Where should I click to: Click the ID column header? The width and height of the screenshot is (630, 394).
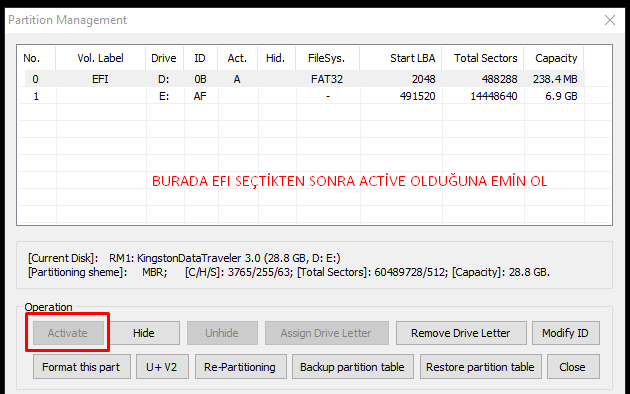[200, 58]
